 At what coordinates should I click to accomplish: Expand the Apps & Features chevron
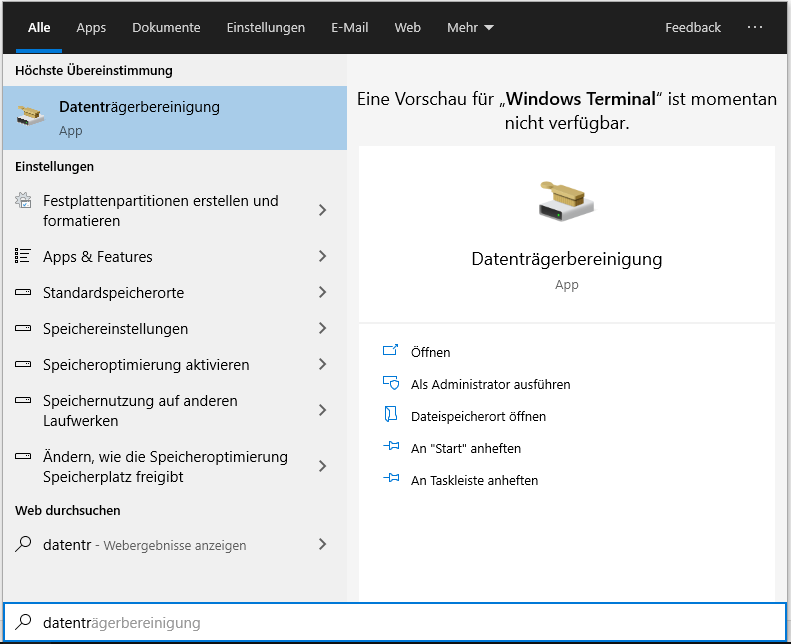(323, 256)
